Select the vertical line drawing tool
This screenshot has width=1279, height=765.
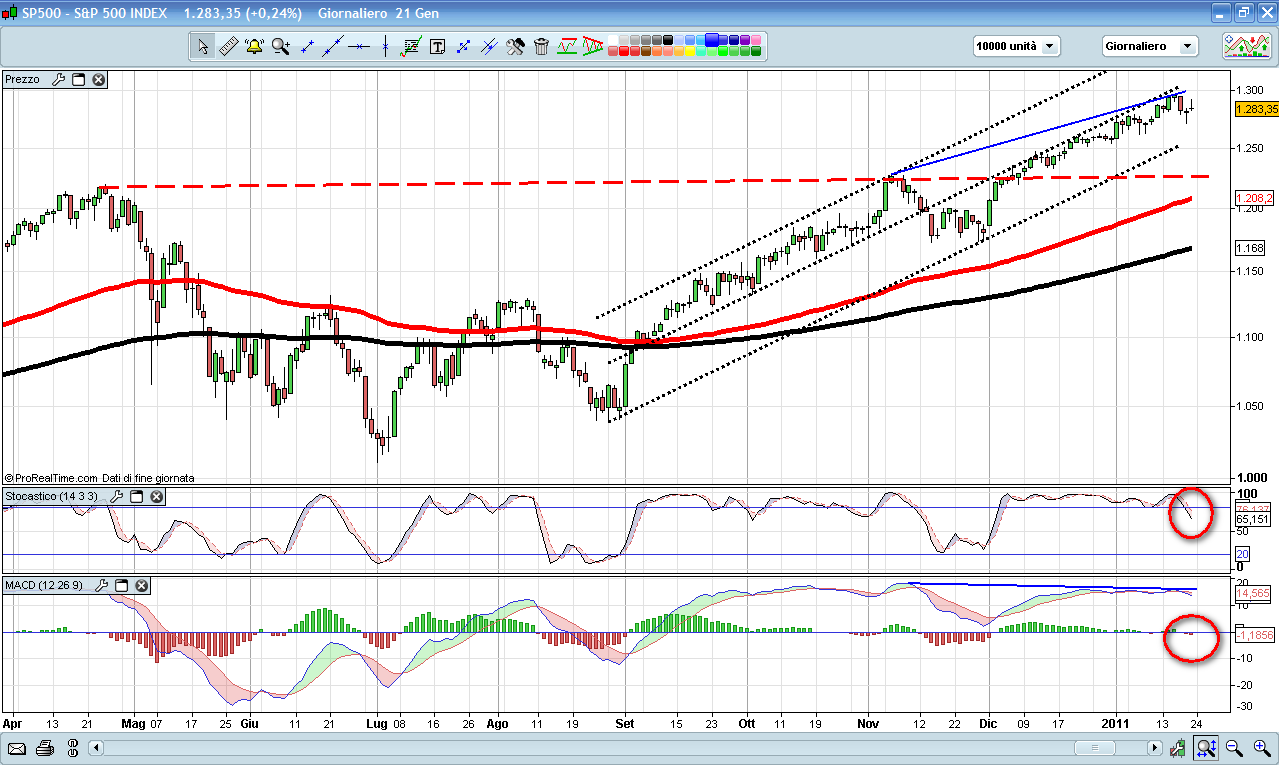(385, 46)
